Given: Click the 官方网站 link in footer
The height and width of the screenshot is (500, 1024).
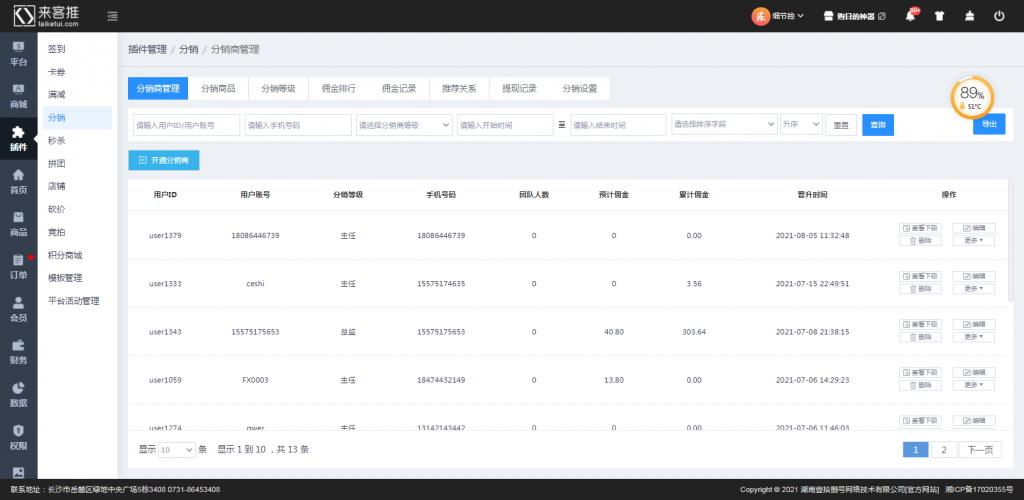Looking at the screenshot, I should click(x=922, y=490).
